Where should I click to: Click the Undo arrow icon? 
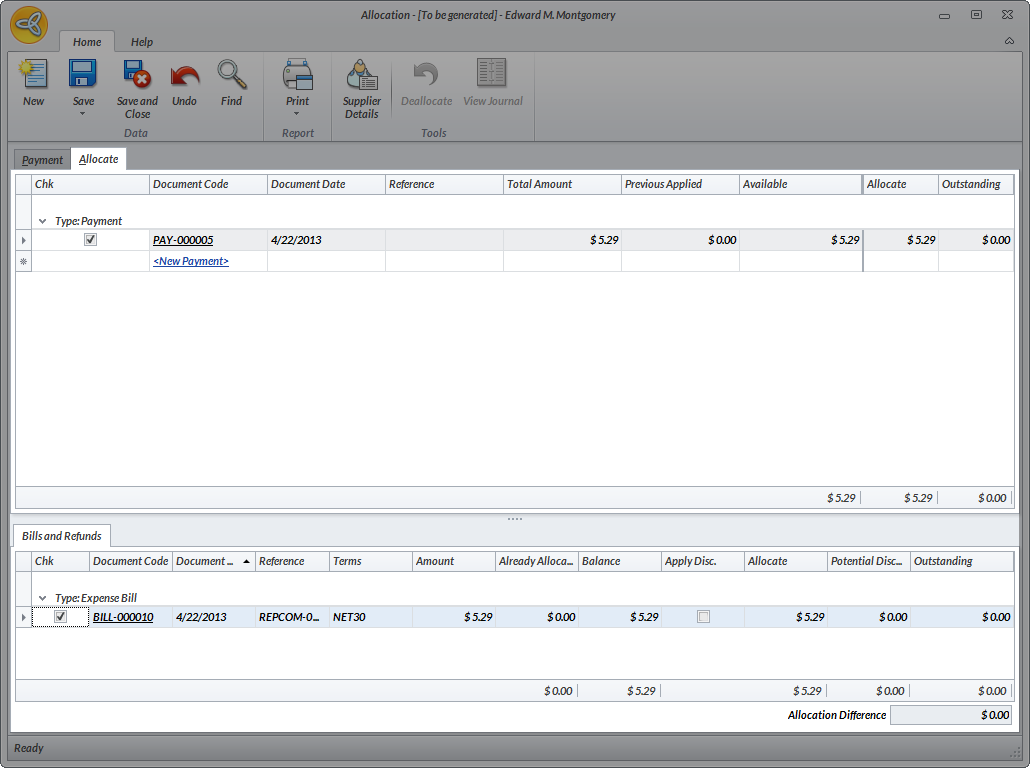[x=184, y=75]
